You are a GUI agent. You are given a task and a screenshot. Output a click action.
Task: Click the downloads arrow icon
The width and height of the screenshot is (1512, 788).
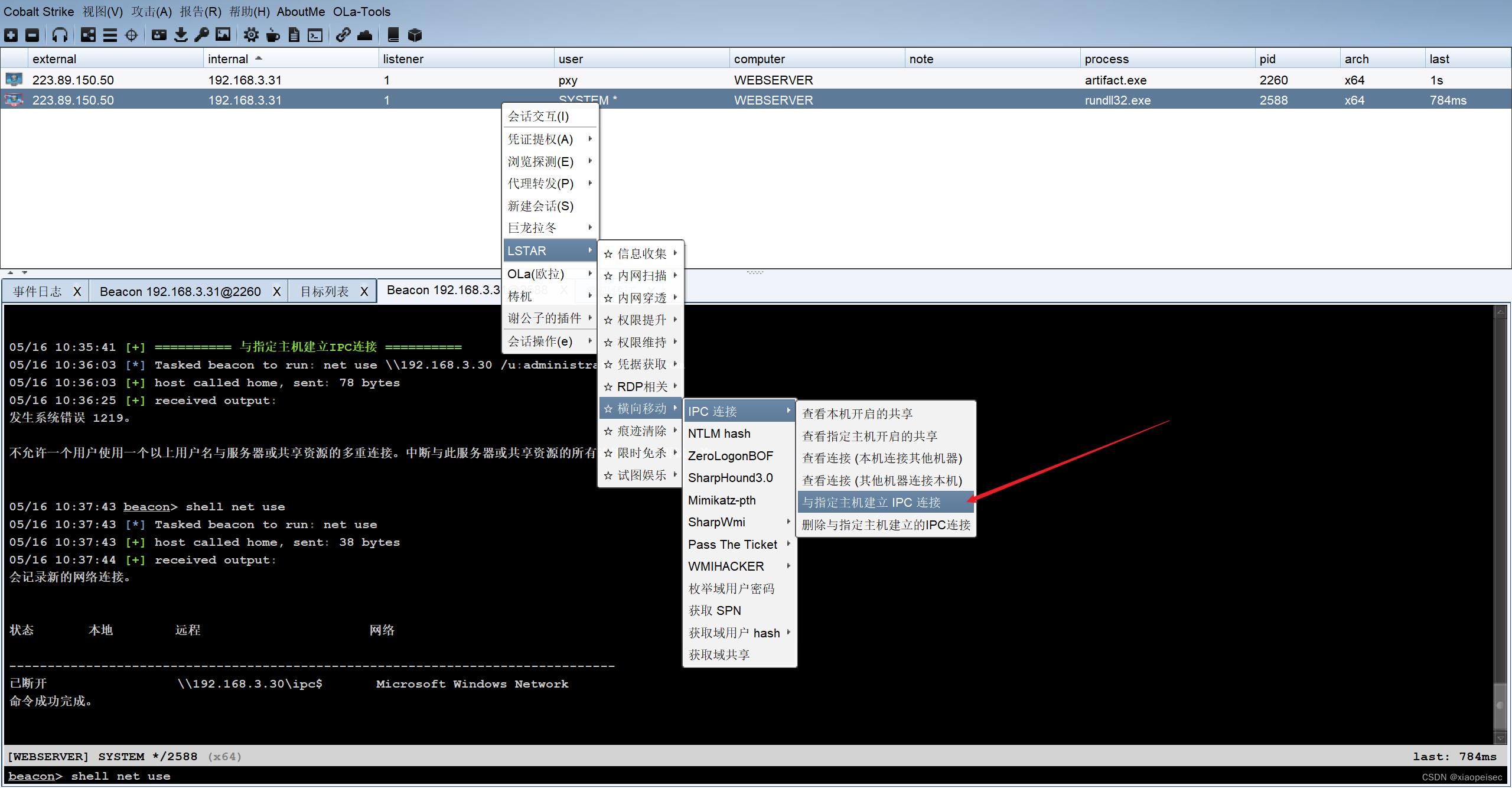click(181, 35)
